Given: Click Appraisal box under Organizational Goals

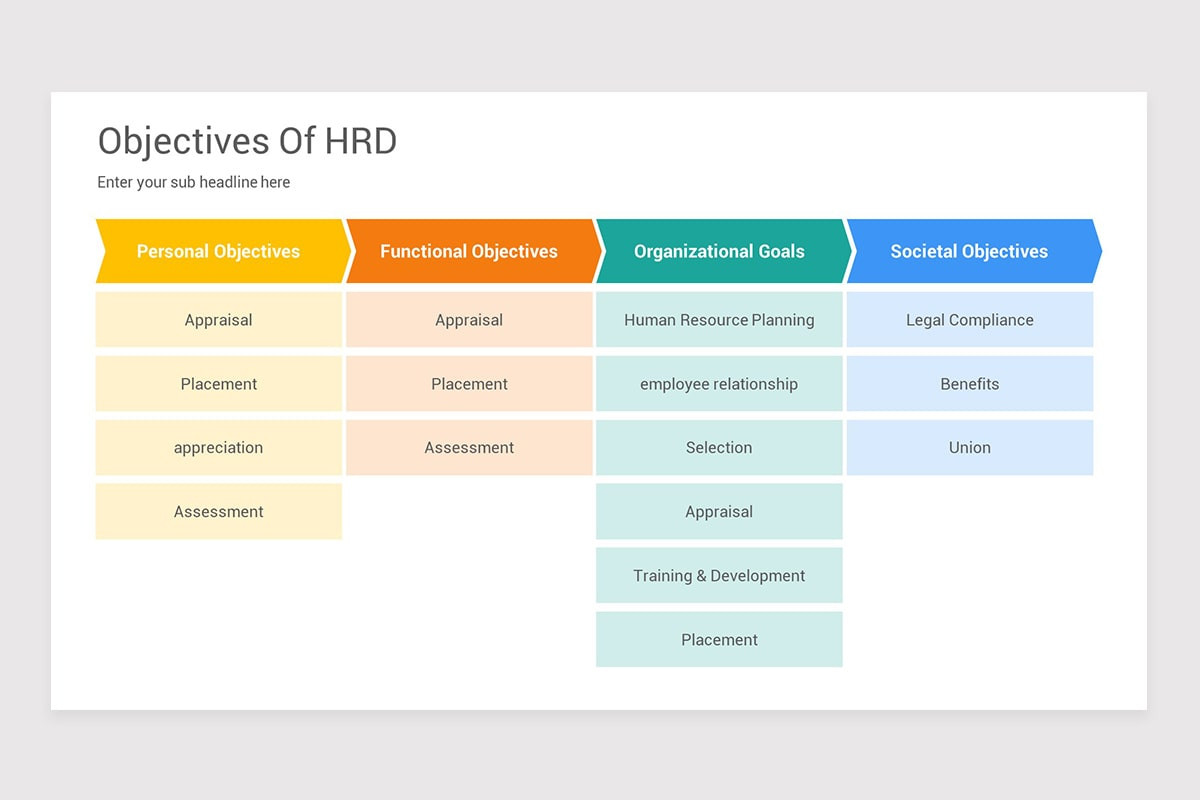Looking at the screenshot, I should pos(719,512).
